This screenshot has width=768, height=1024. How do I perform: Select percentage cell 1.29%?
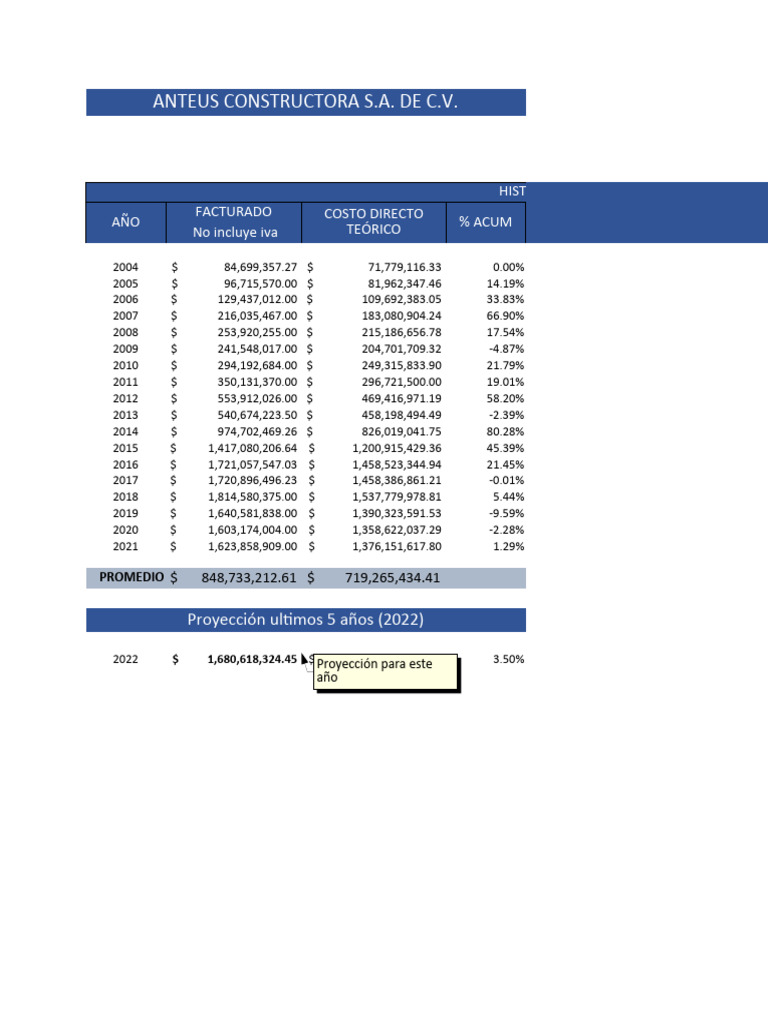tap(508, 547)
